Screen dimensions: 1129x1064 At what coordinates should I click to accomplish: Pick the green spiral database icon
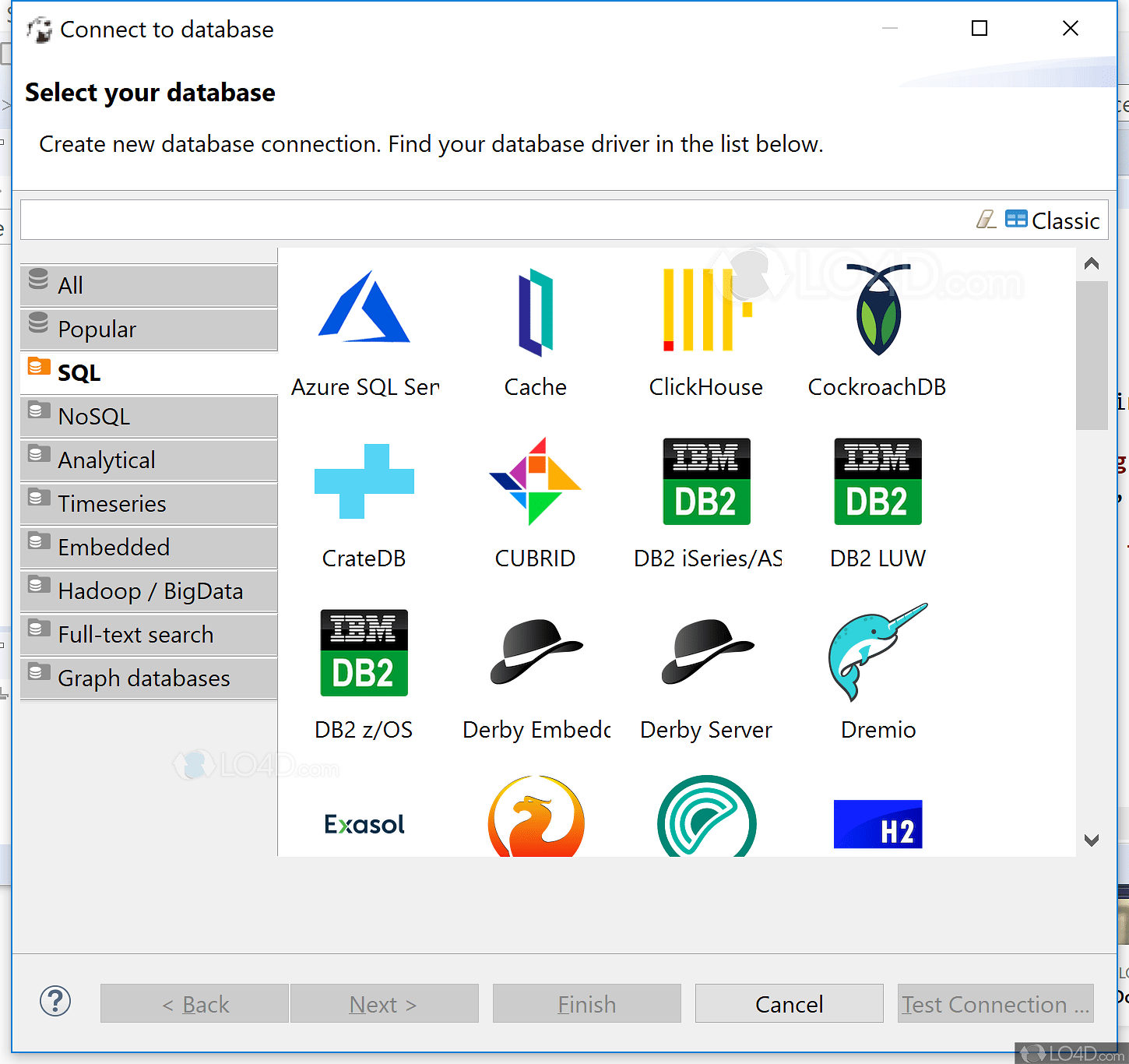click(707, 816)
